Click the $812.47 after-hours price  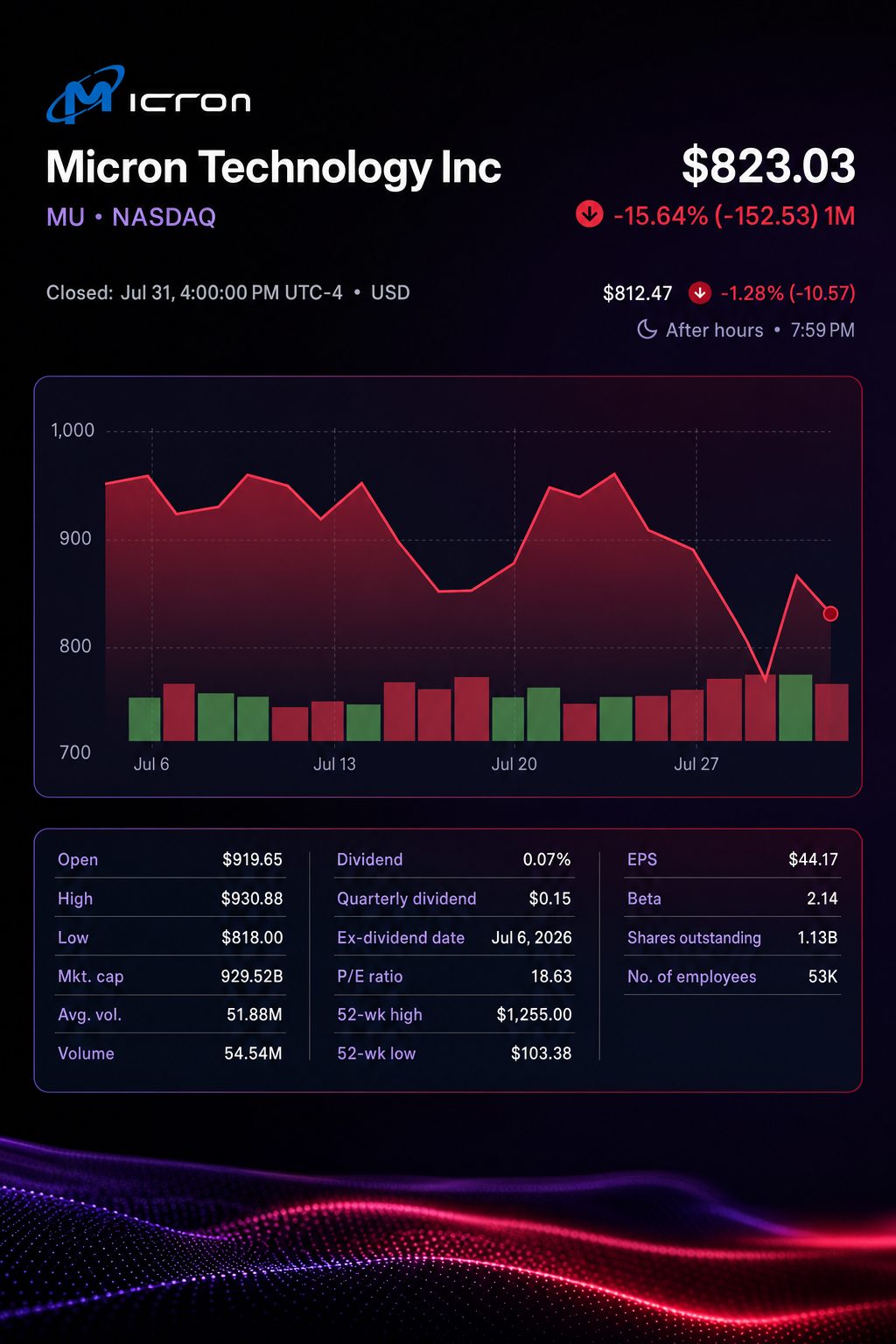pyautogui.click(x=637, y=293)
